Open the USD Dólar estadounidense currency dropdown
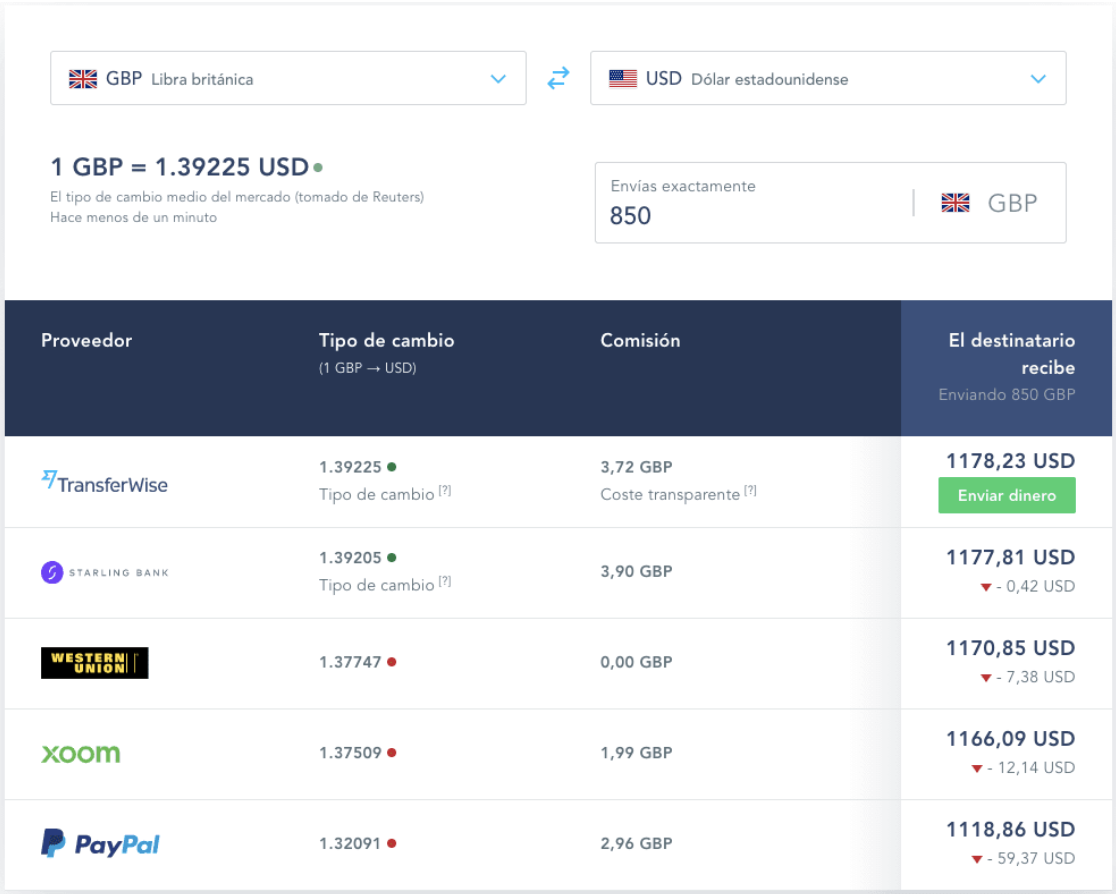Viewport: 1116px width, 894px height. [x=828, y=78]
